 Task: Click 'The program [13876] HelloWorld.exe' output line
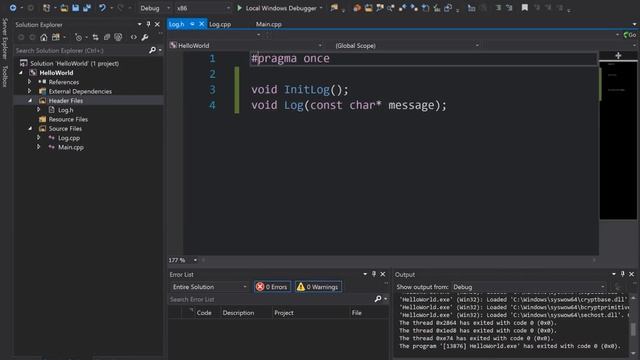(x=509, y=346)
